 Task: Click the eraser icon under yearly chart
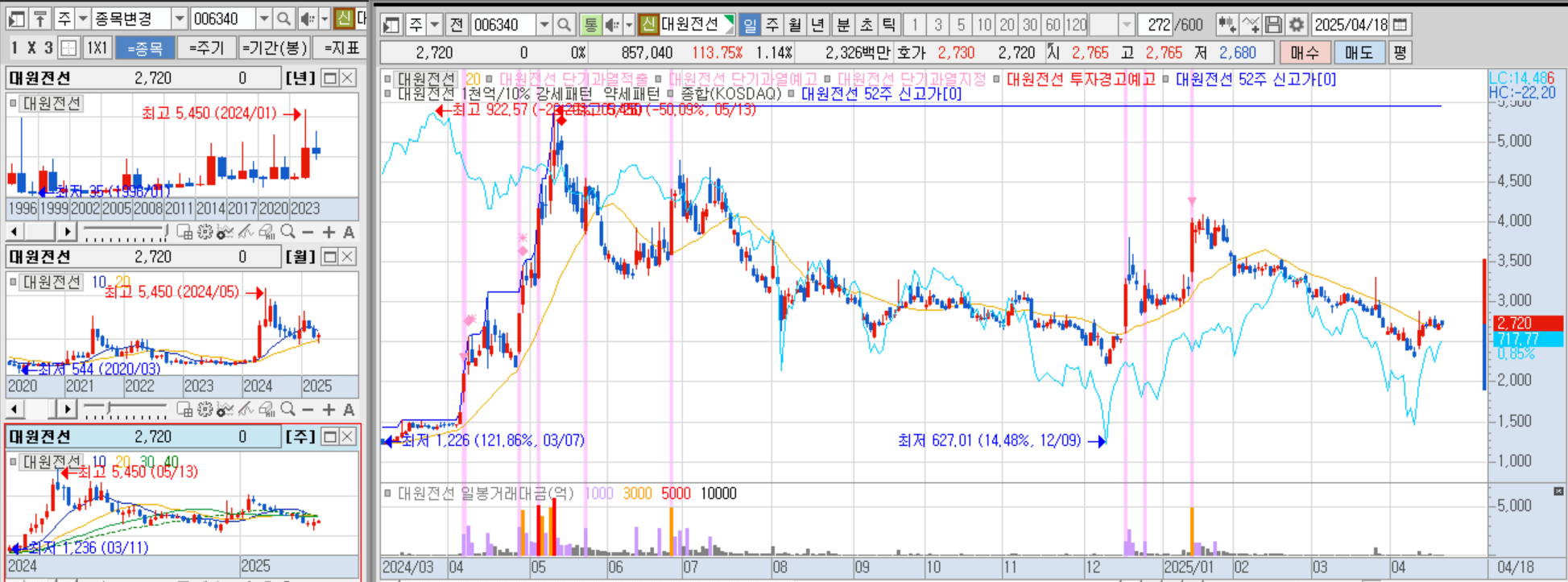pyautogui.click(x=267, y=232)
